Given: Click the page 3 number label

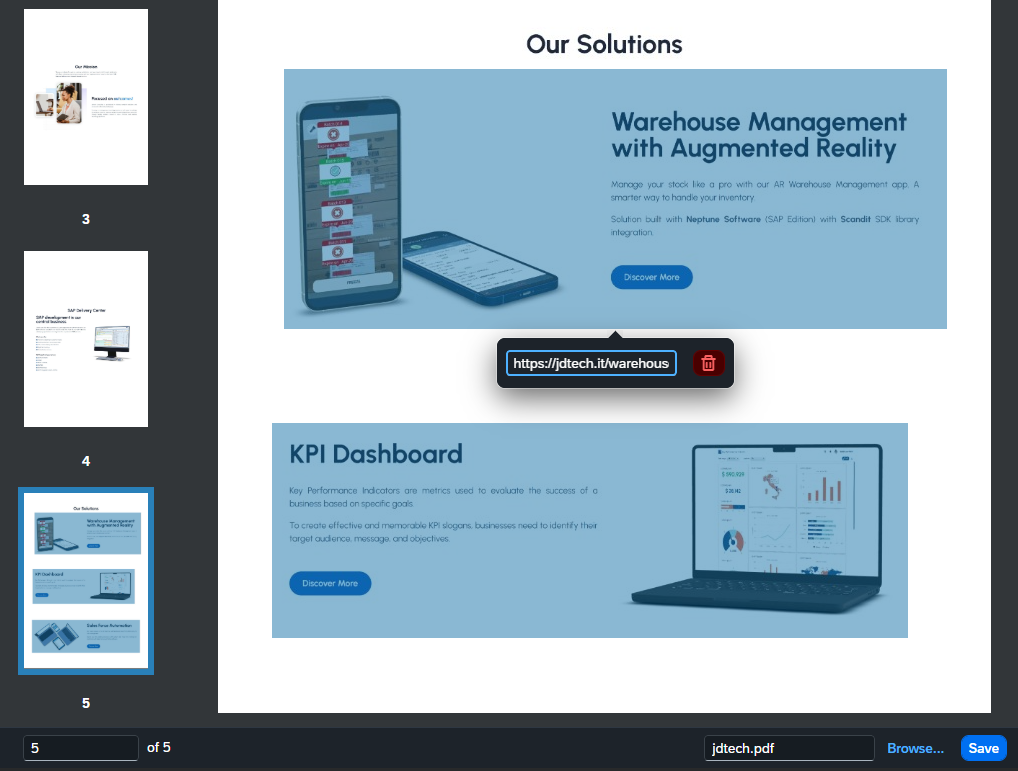Looking at the screenshot, I should coord(86,219).
